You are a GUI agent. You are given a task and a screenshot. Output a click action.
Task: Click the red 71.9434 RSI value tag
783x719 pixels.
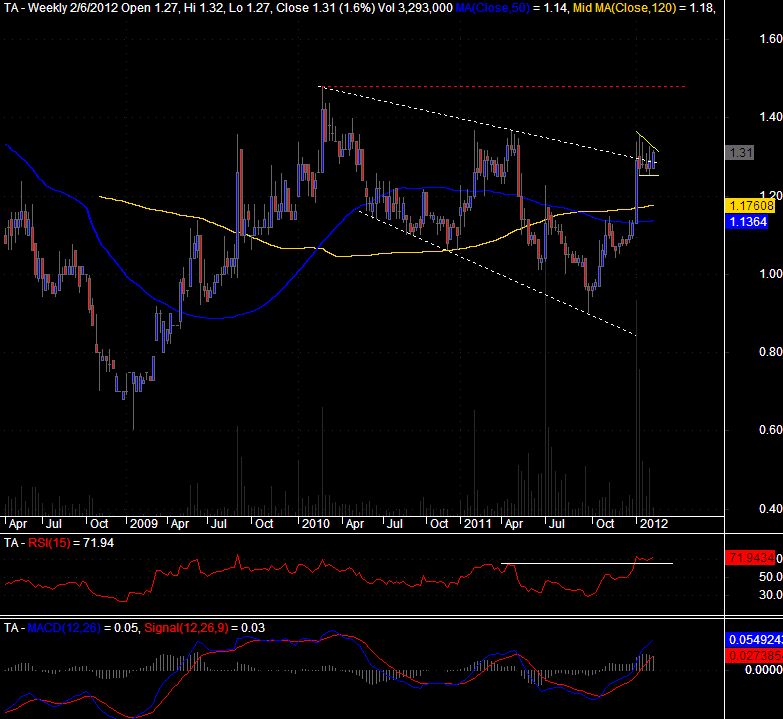click(x=750, y=558)
